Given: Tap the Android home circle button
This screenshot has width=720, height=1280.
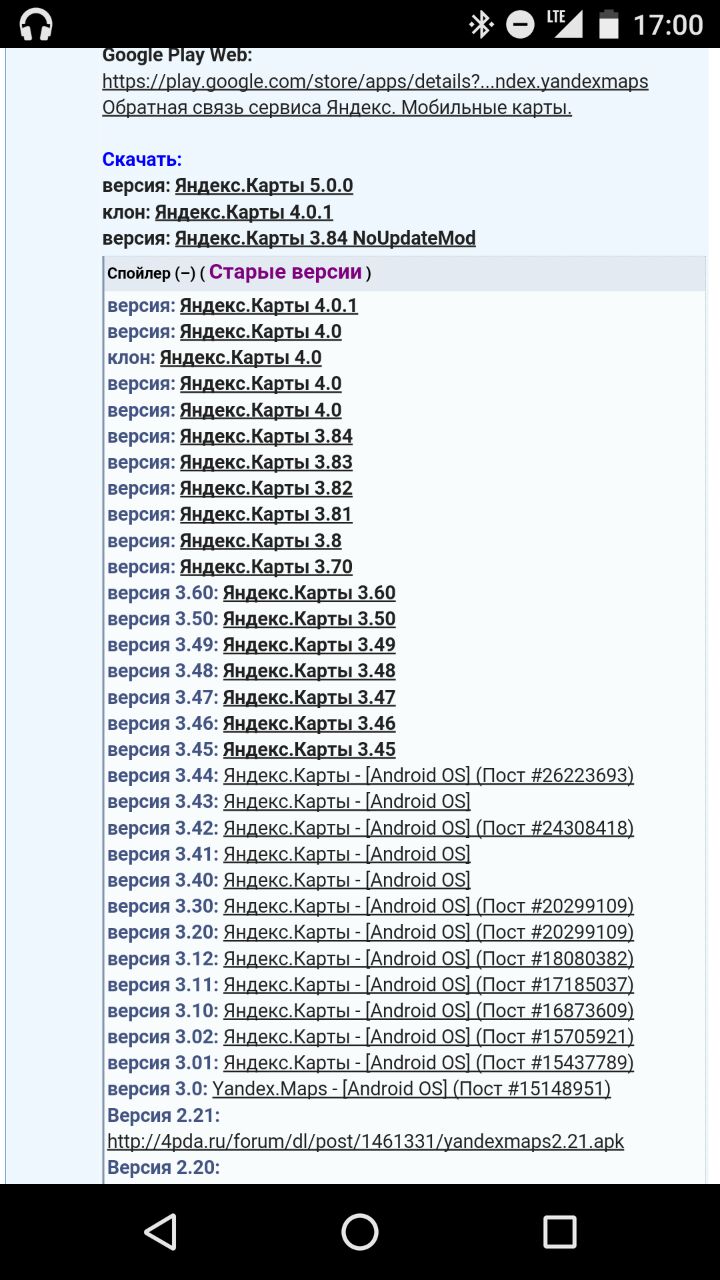Looking at the screenshot, I should [x=360, y=1232].
